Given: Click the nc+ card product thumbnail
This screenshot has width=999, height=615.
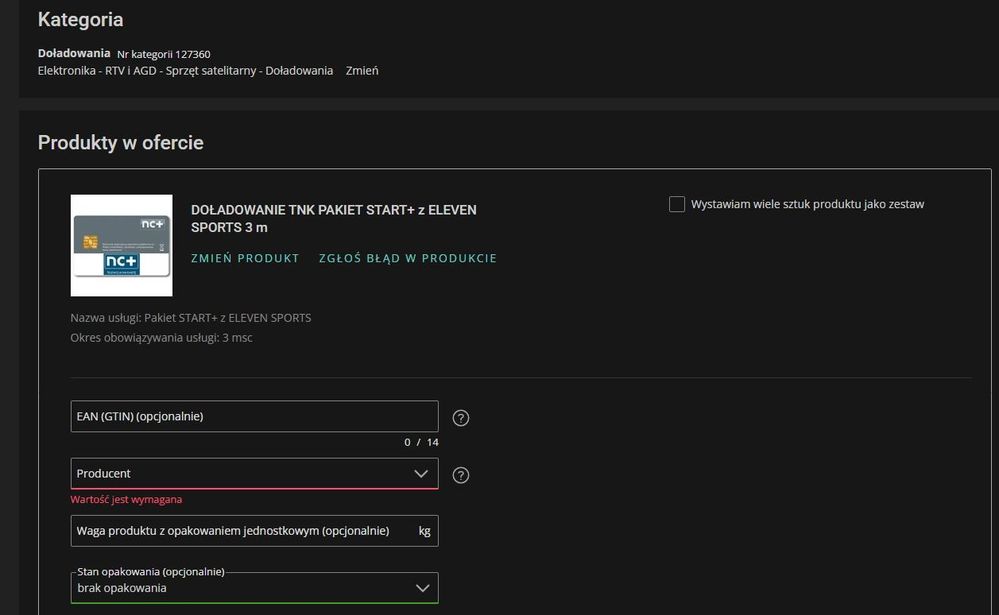Looking at the screenshot, I should coord(122,245).
